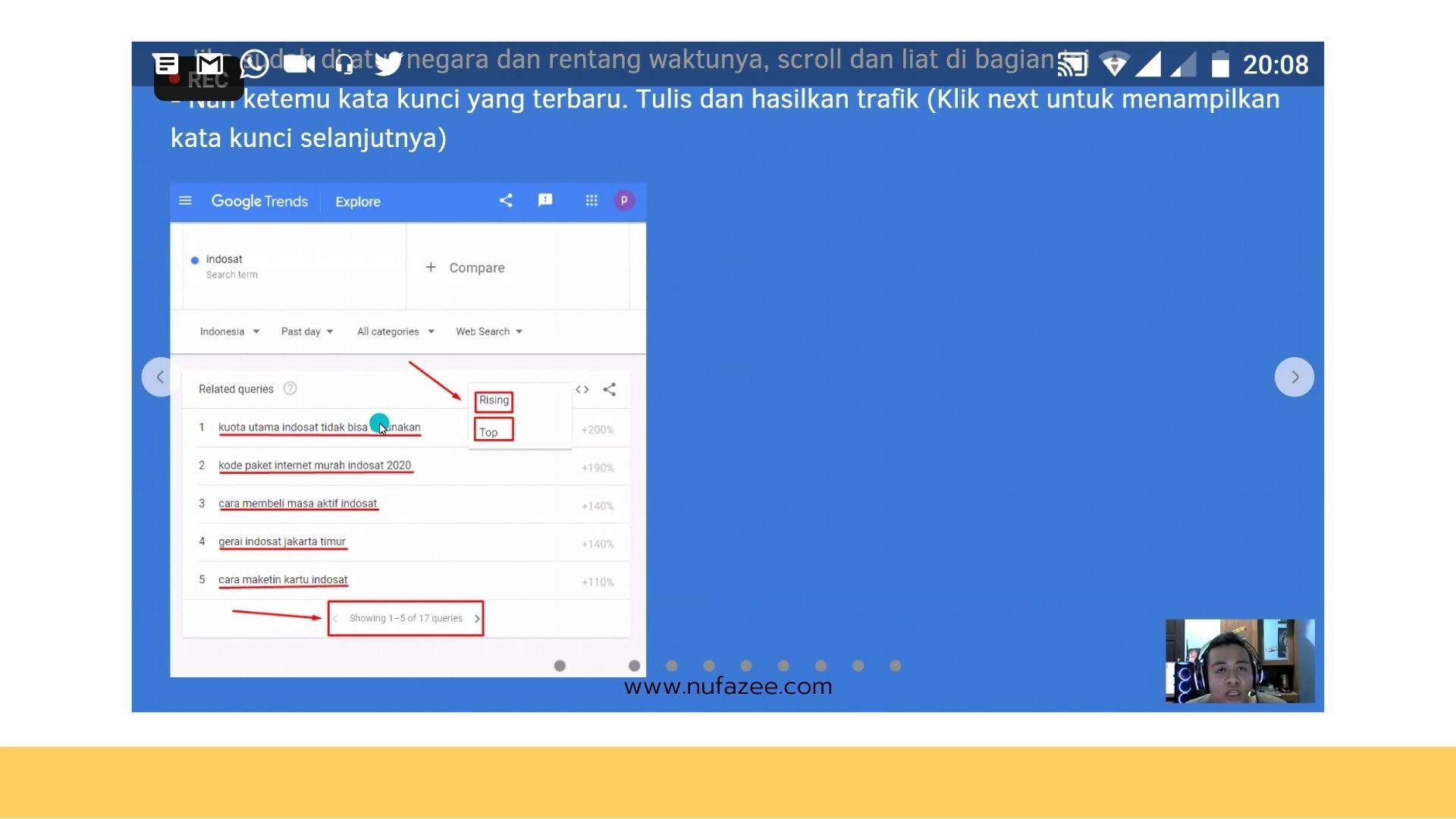The width and height of the screenshot is (1456, 819).
Task: Click the share icon next to Related queries
Action: 610,390
